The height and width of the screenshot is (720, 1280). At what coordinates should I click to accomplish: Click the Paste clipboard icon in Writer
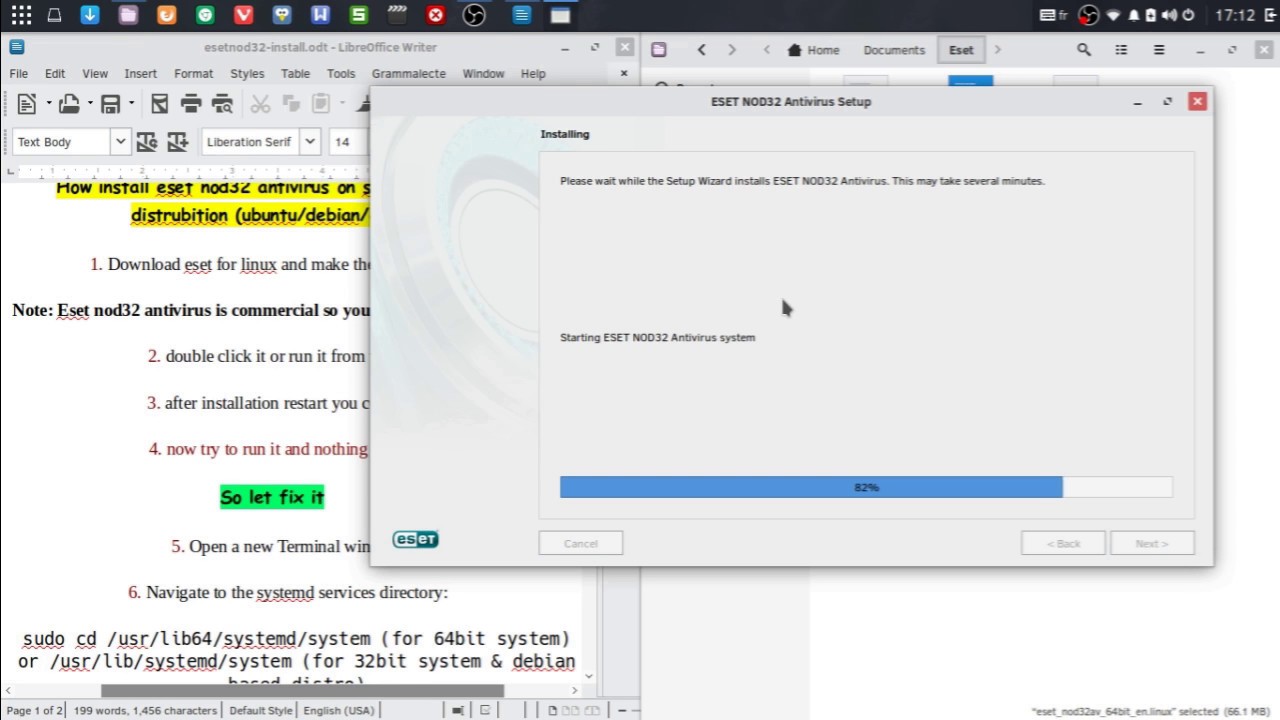click(321, 103)
